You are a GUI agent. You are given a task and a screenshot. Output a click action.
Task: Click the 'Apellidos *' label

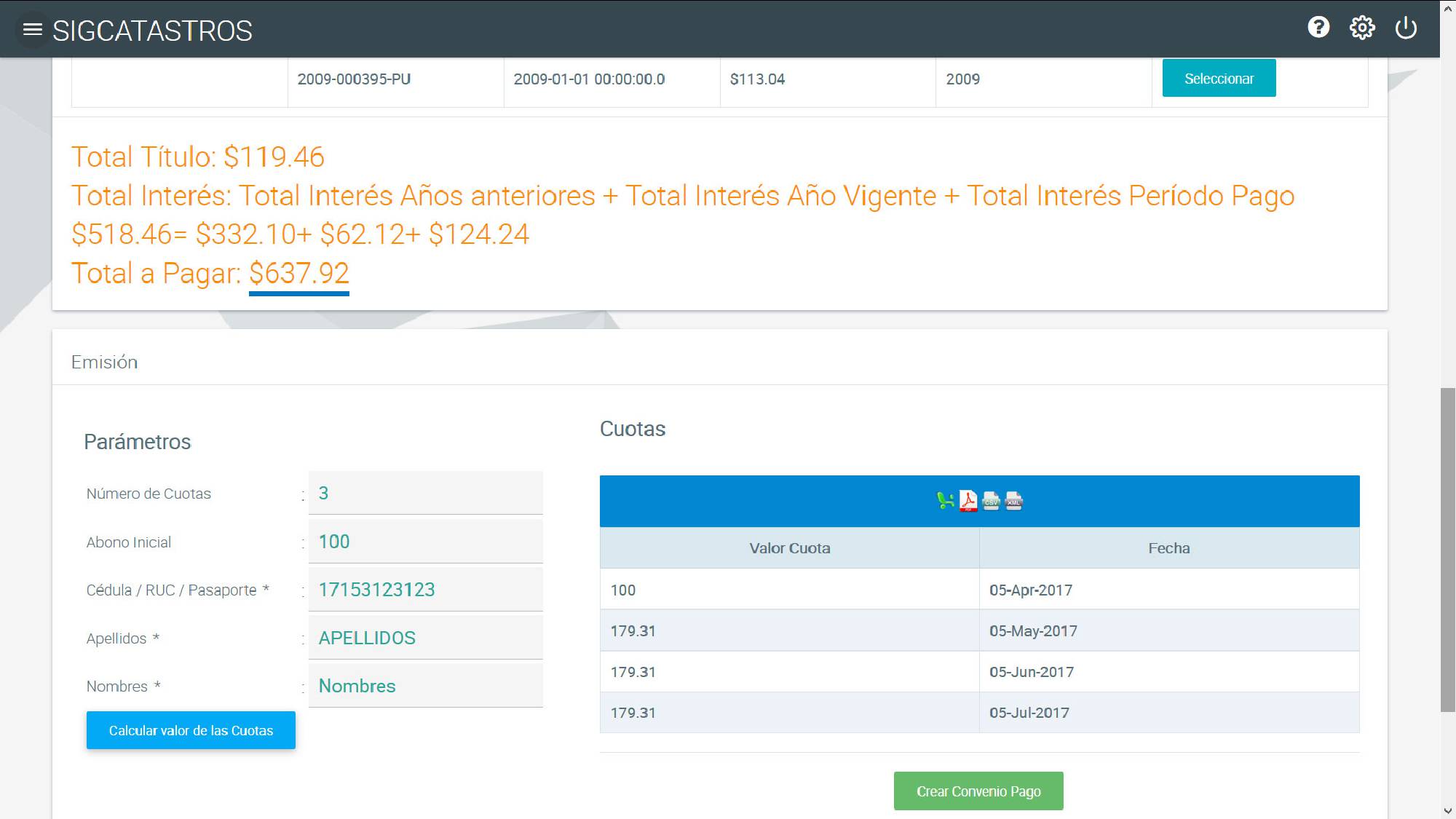[x=122, y=638]
